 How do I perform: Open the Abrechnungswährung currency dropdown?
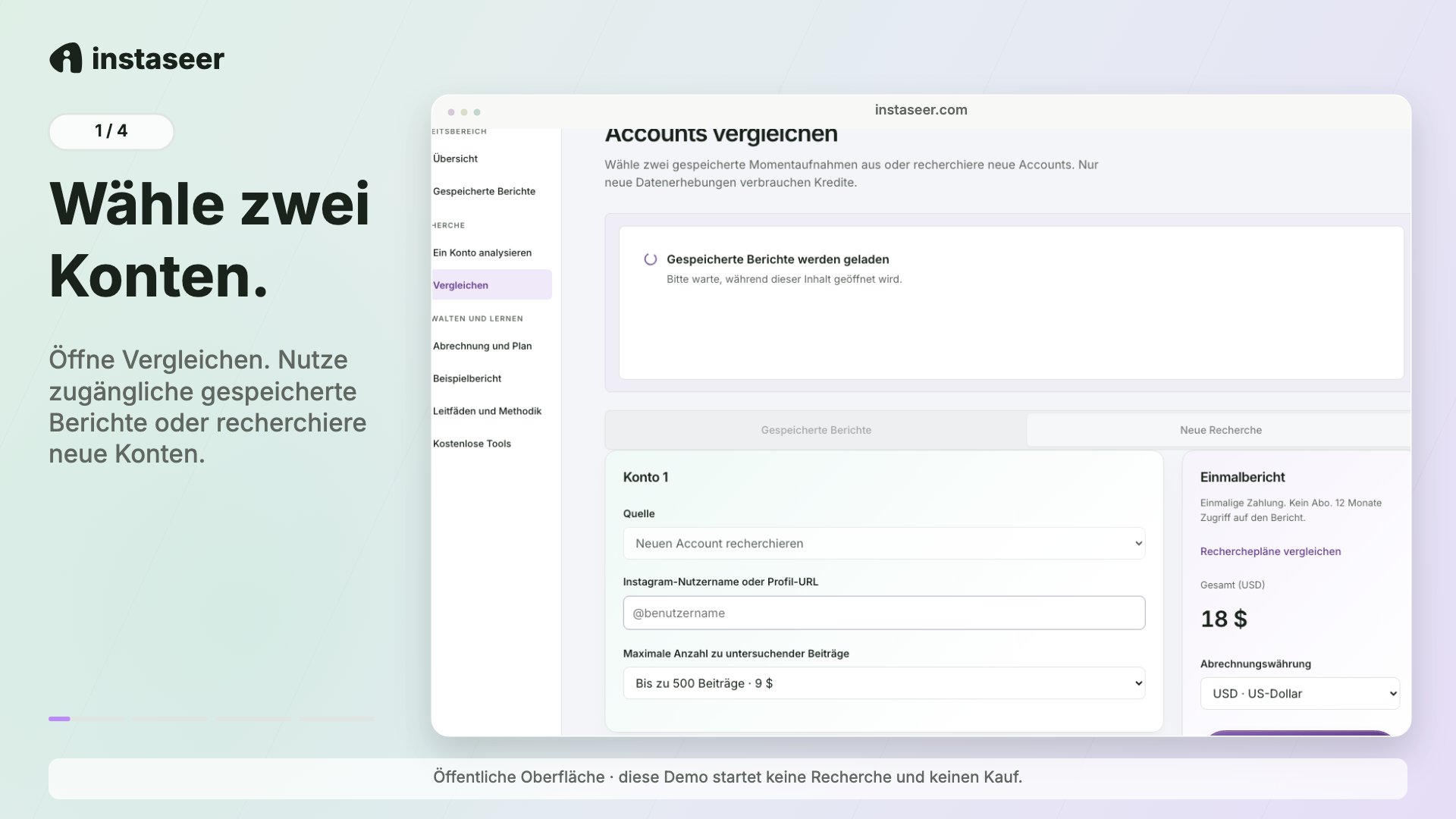coord(1300,694)
